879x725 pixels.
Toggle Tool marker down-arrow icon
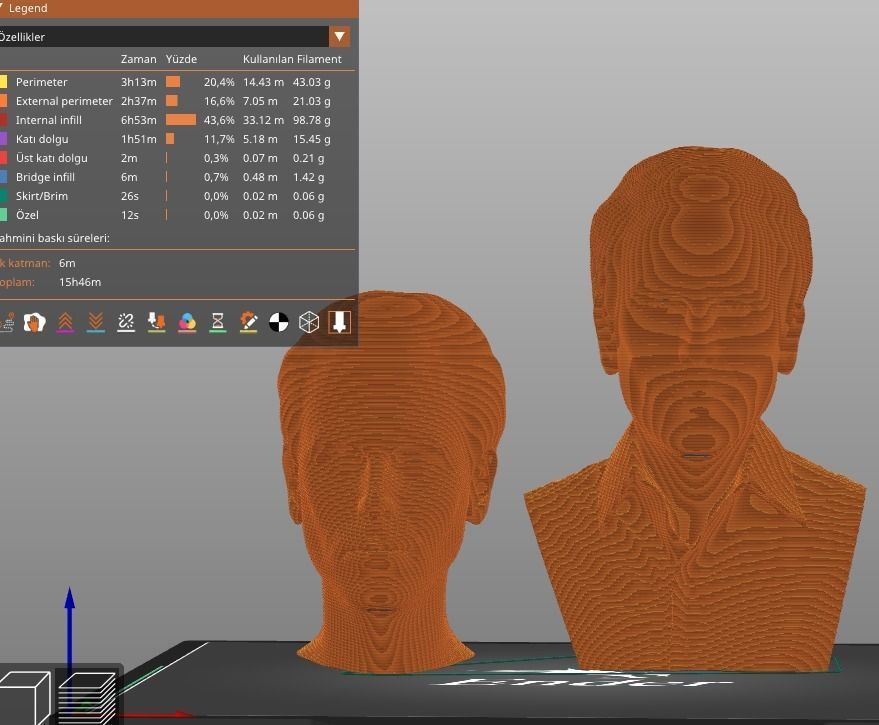coord(340,322)
